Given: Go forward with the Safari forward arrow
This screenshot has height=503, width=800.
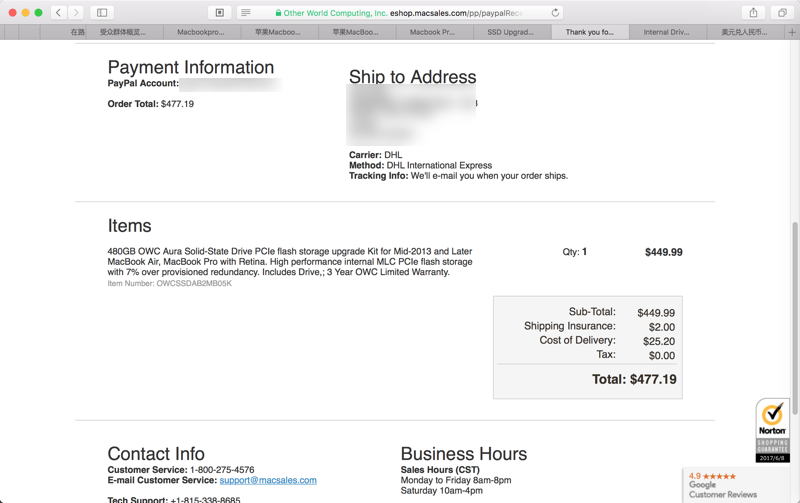Looking at the screenshot, I should (76, 13).
